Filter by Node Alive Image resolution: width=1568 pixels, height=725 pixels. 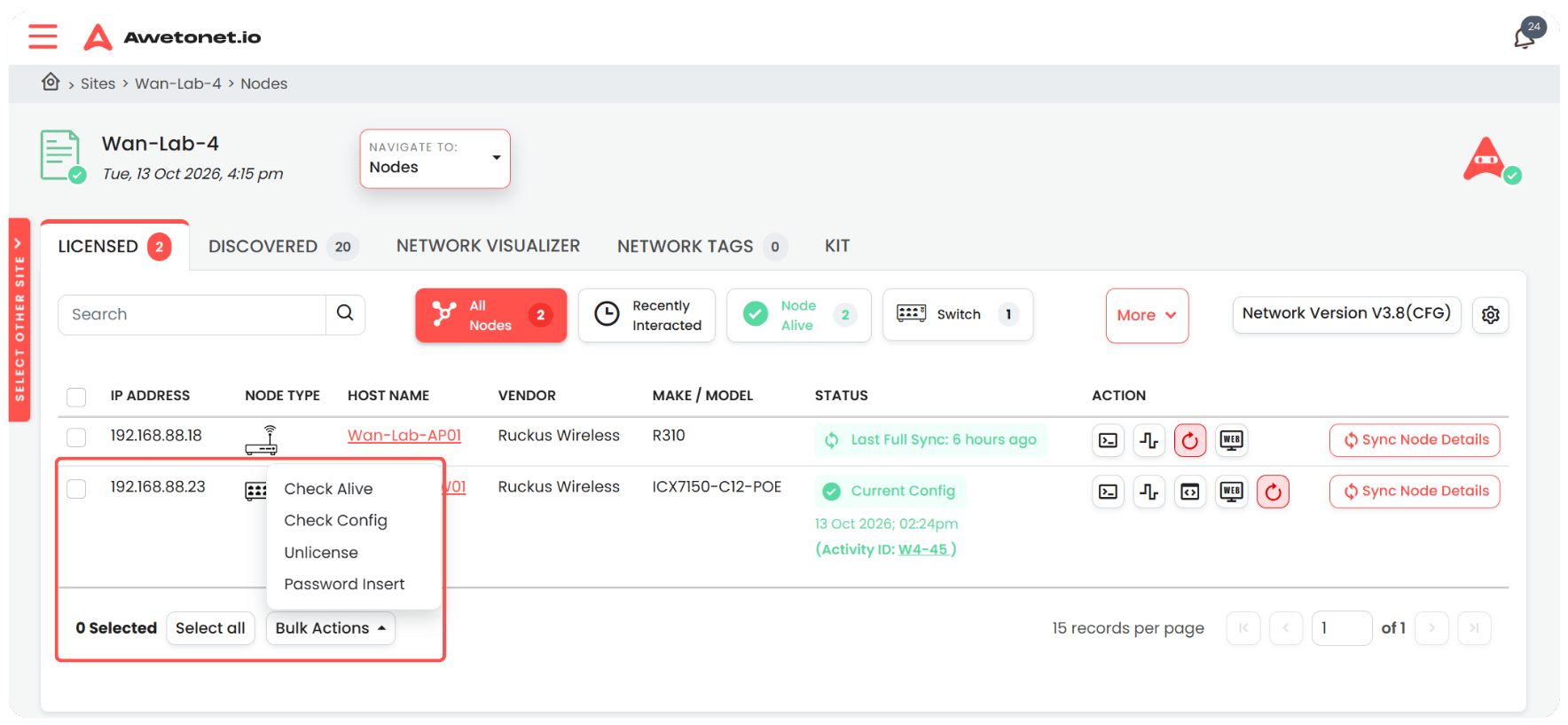point(799,315)
